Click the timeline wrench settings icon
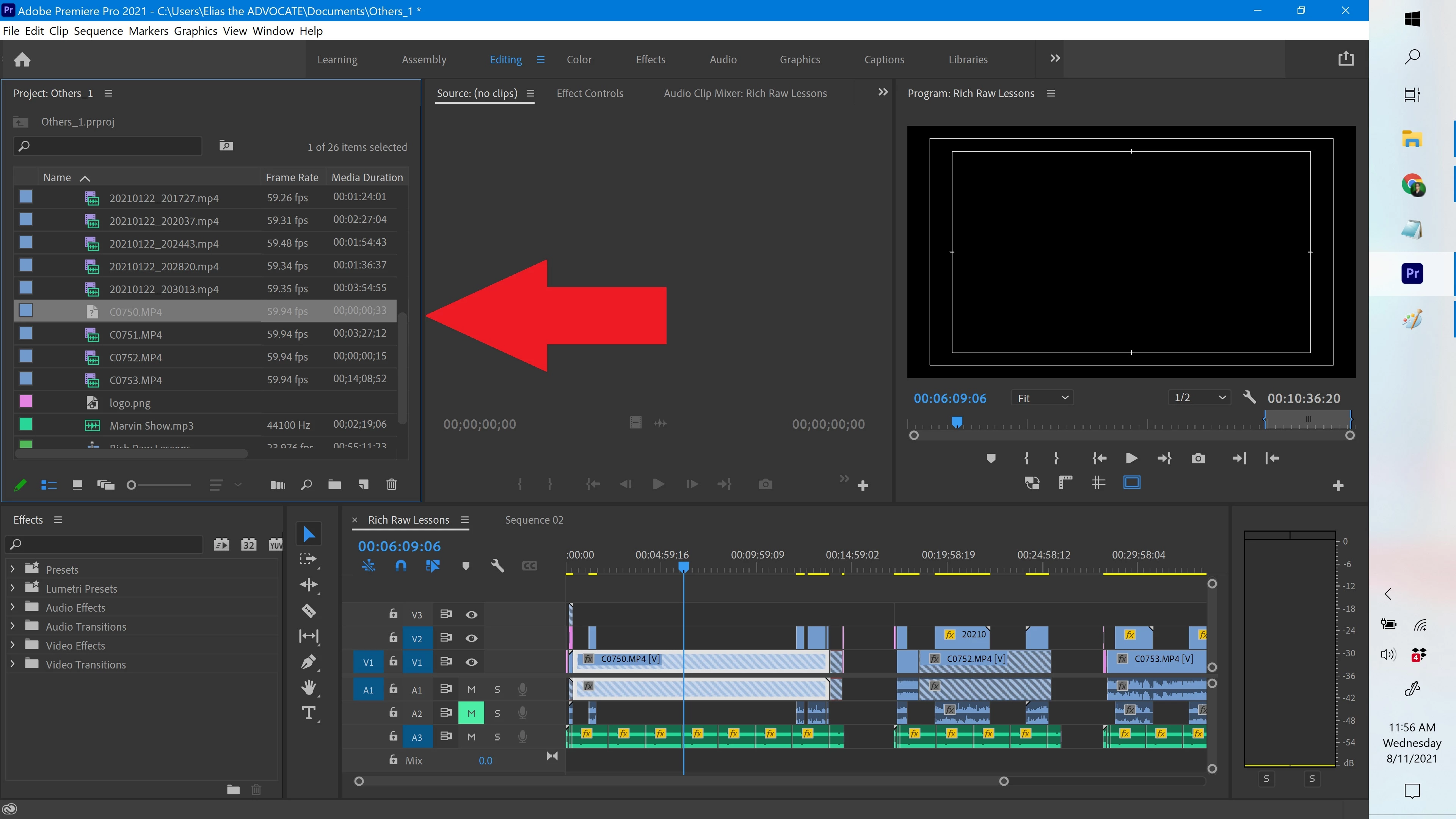The image size is (1456, 819). pos(497,566)
